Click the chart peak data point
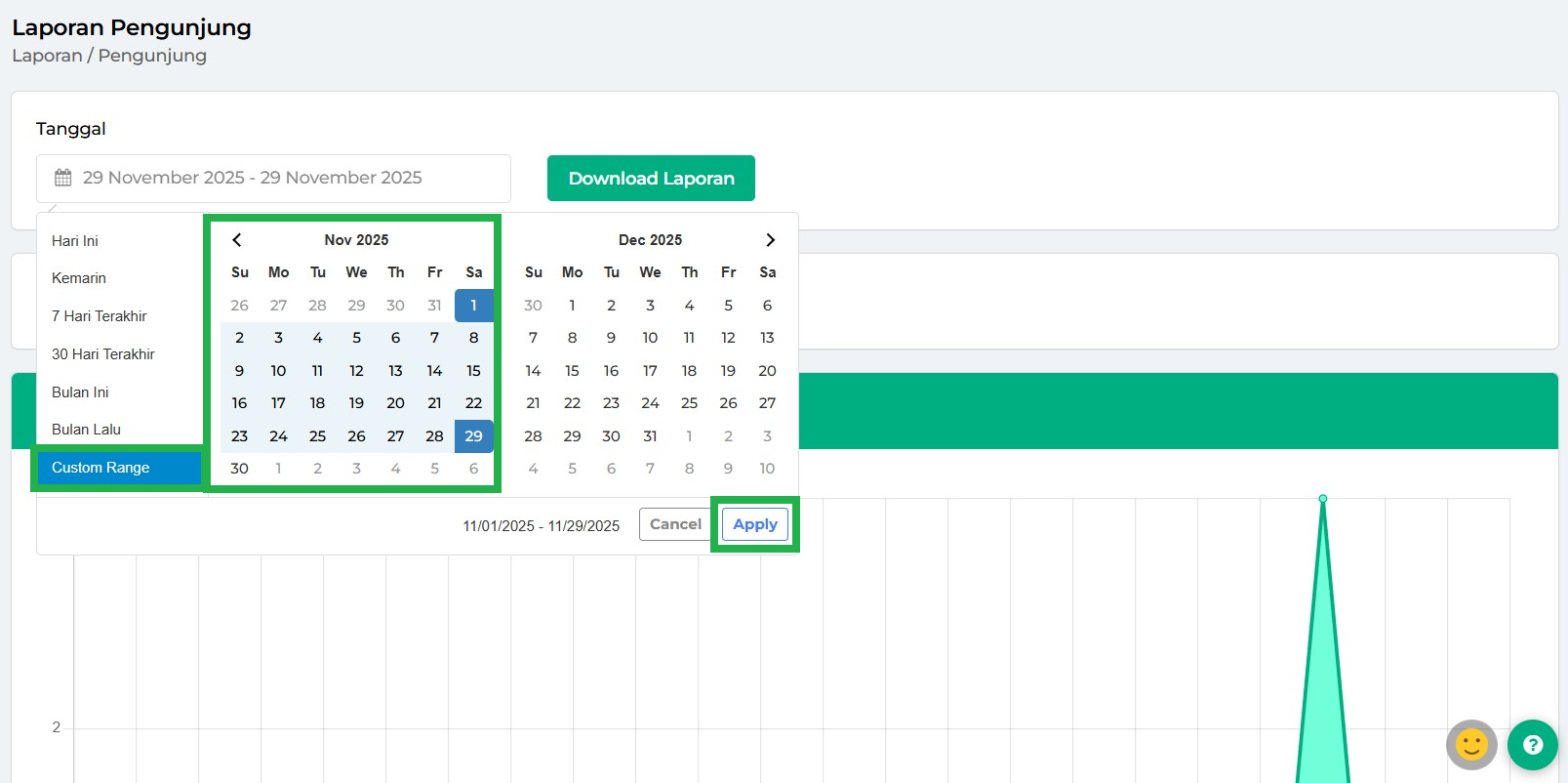This screenshot has width=1568, height=783. [x=1323, y=499]
